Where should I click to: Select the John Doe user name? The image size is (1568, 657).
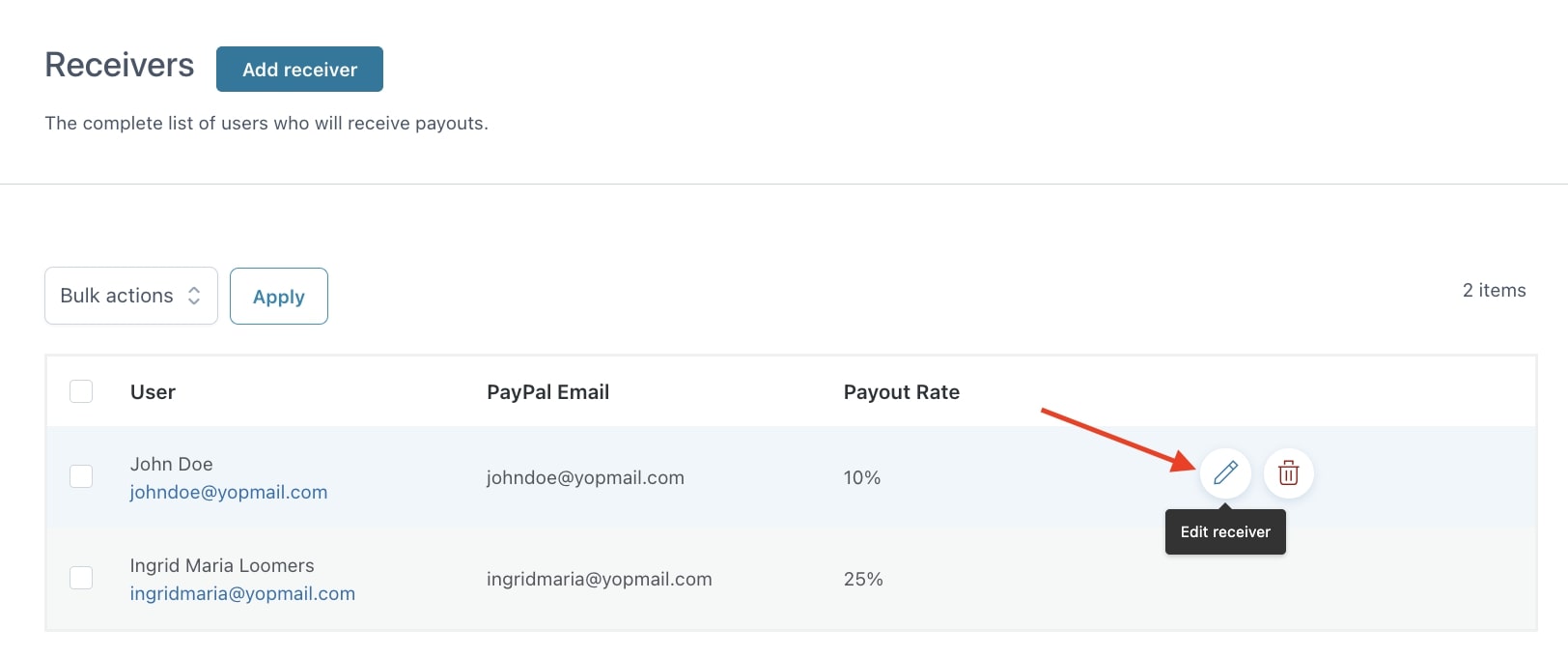(x=172, y=464)
